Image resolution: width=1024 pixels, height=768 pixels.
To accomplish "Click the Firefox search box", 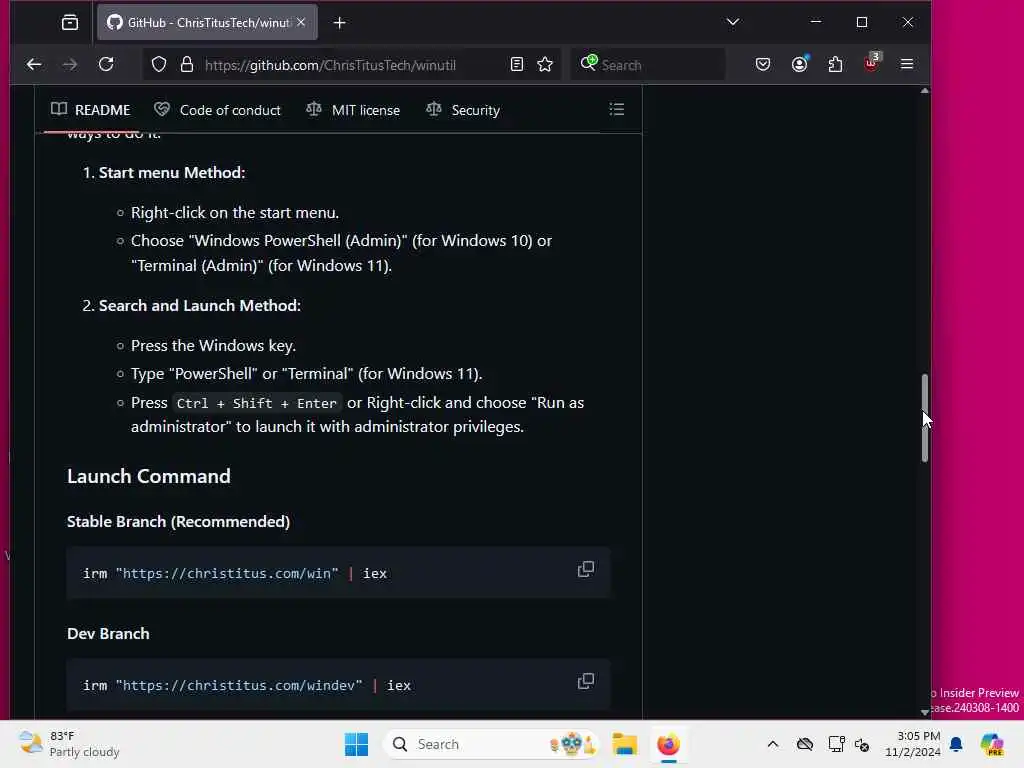I will 648,65.
